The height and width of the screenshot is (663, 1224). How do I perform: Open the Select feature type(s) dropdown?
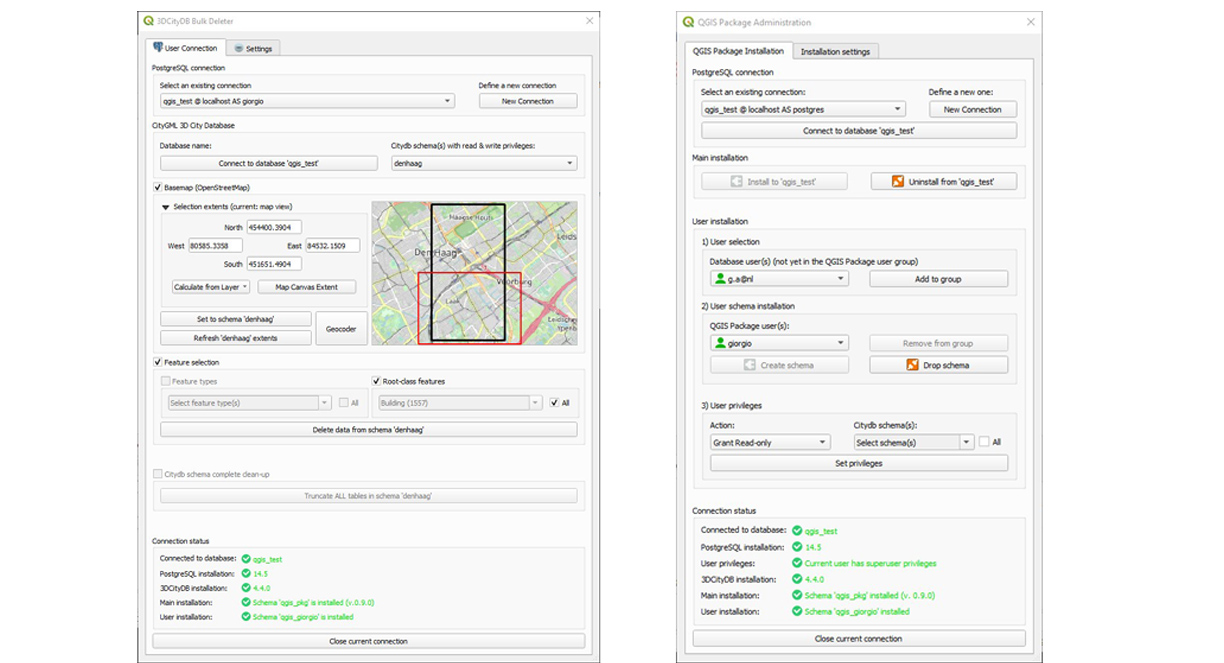tap(249, 403)
